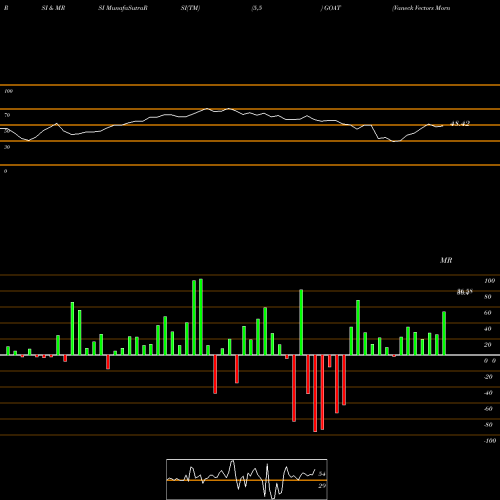
Task: Click the 40 label on the MR axis
Action: coord(488,329)
